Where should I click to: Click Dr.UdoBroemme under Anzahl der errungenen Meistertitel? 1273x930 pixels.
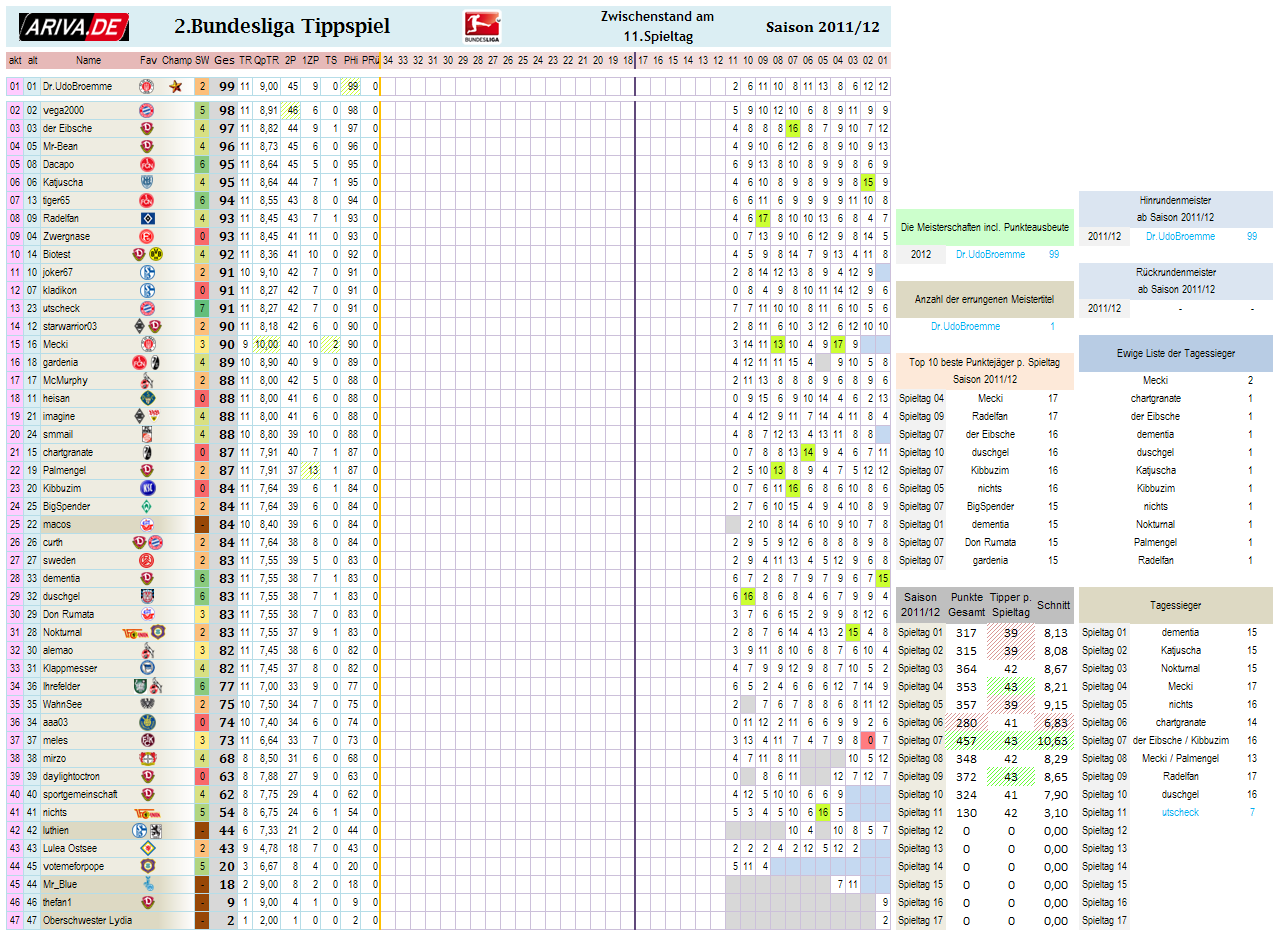[x=965, y=327]
